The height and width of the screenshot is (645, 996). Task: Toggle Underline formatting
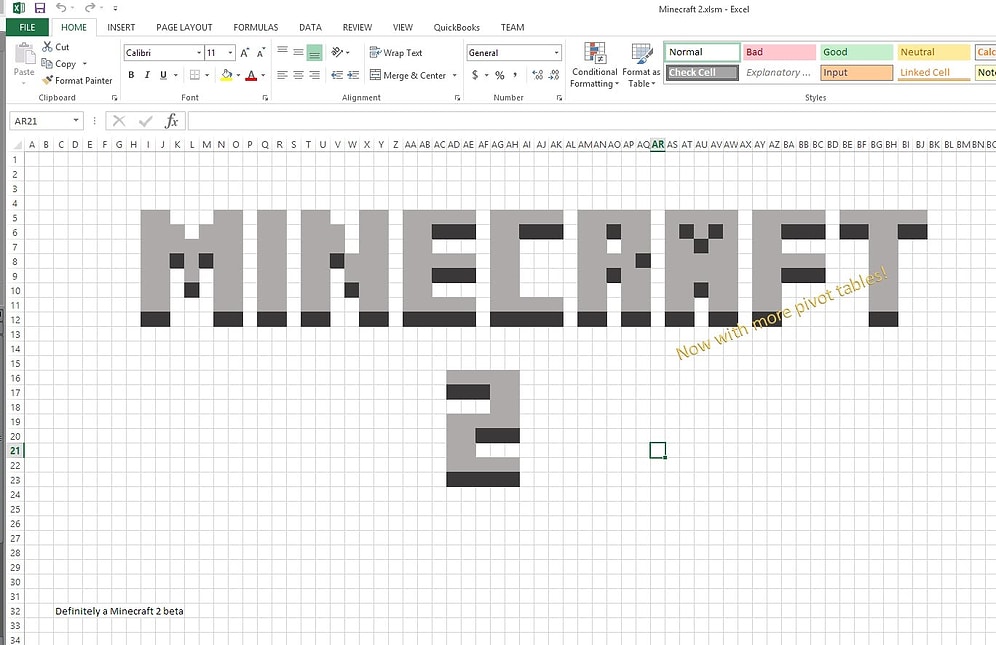pos(163,75)
